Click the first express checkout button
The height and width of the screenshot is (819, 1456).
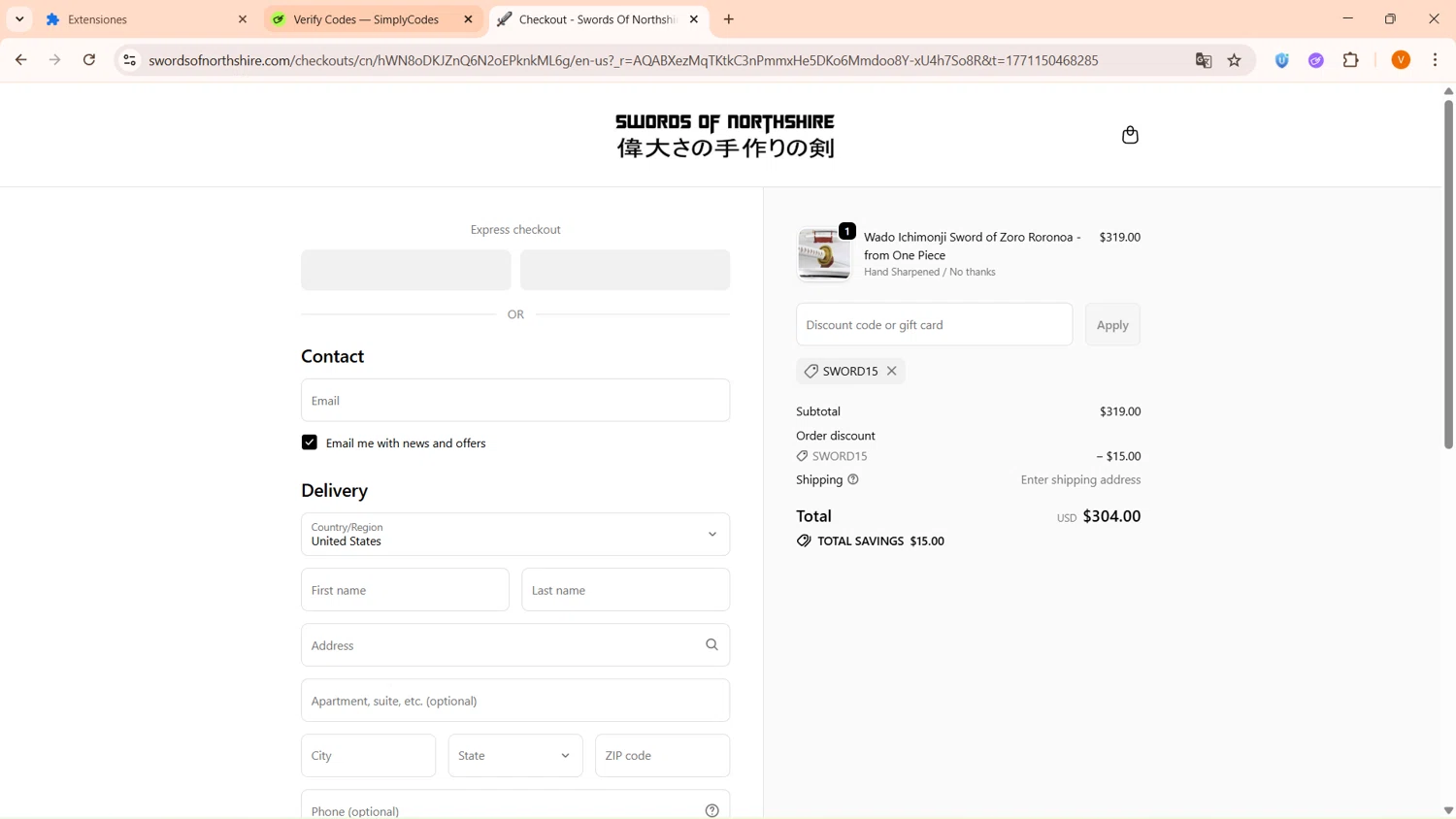coord(406,270)
